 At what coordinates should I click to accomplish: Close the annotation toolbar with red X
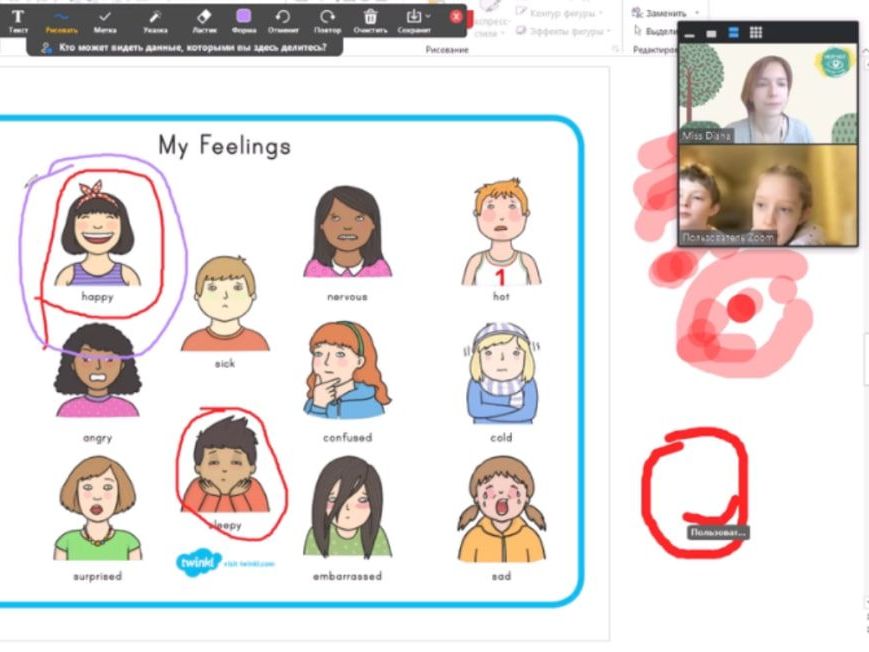456,17
